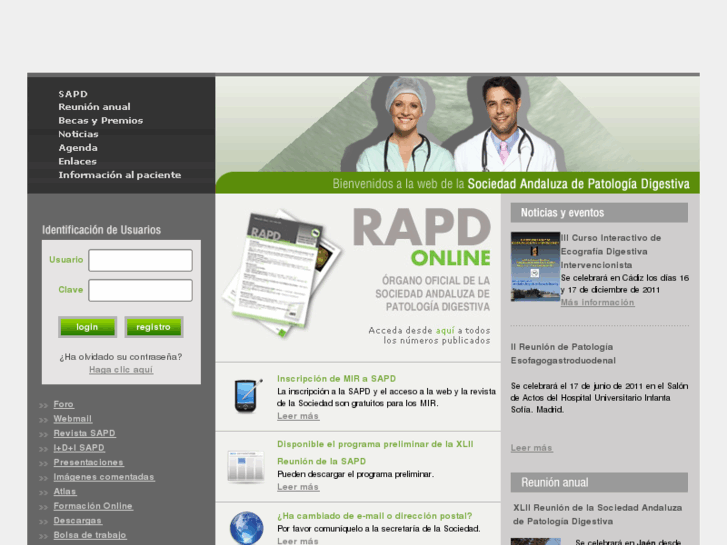Open Becas y Premios menu item

(x=101, y=121)
